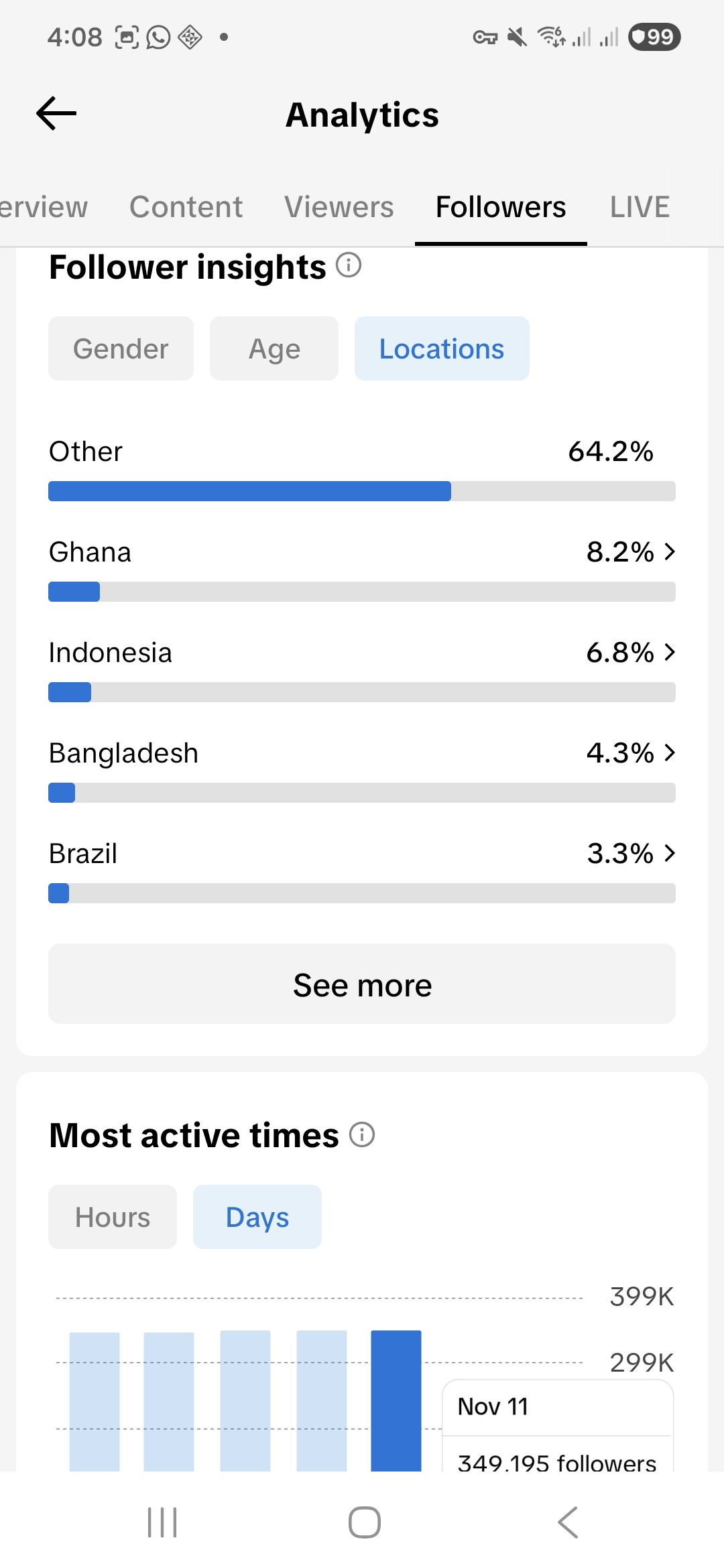Expand Brazil location details chevron
Screen dimensions: 724x1568
[670, 853]
